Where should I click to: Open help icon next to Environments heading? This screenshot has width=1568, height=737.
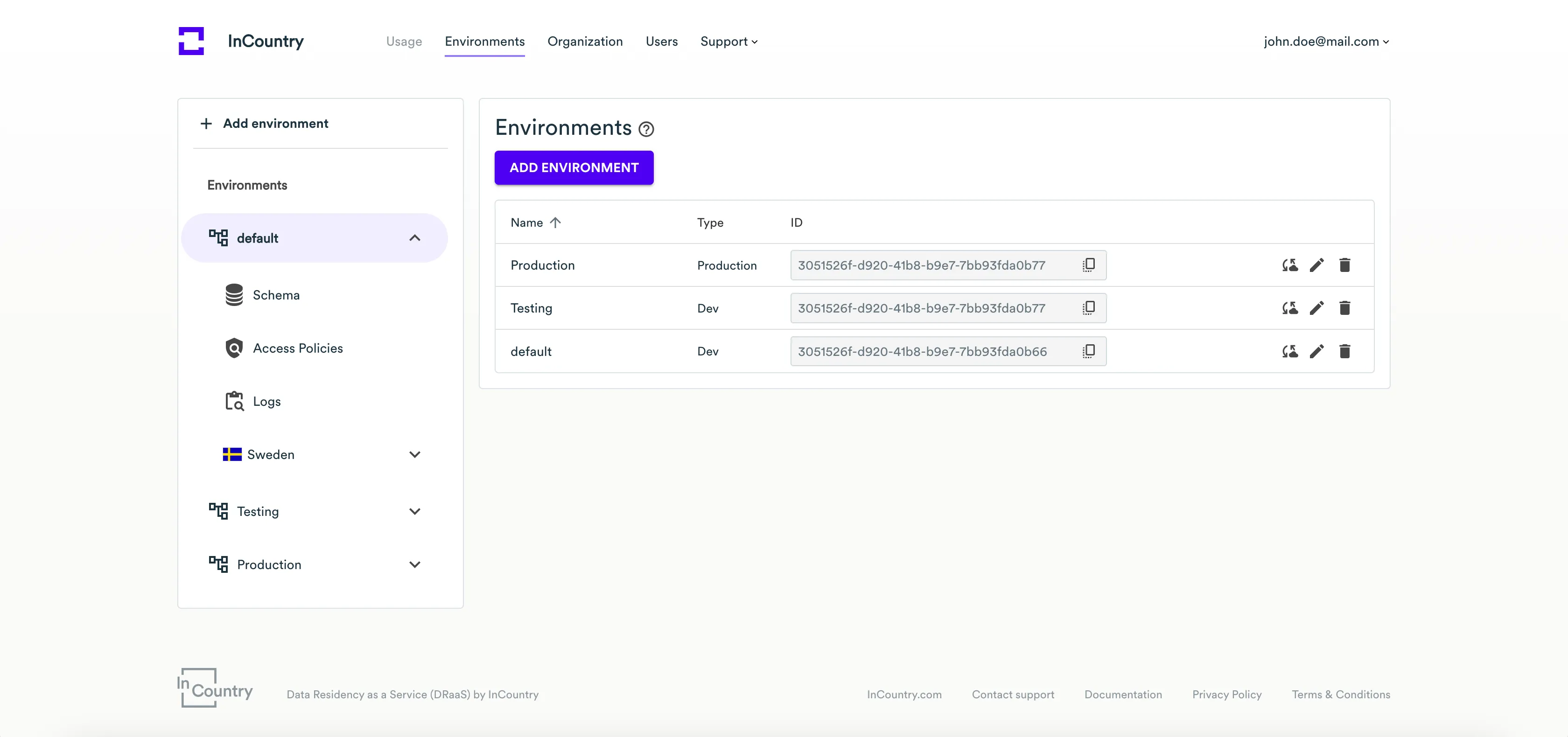point(646,129)
